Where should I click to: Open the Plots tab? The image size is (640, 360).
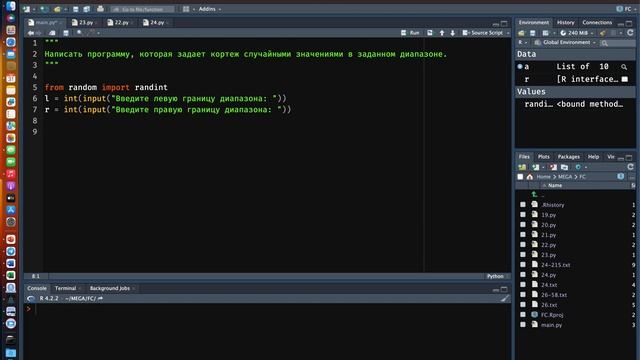543,157
